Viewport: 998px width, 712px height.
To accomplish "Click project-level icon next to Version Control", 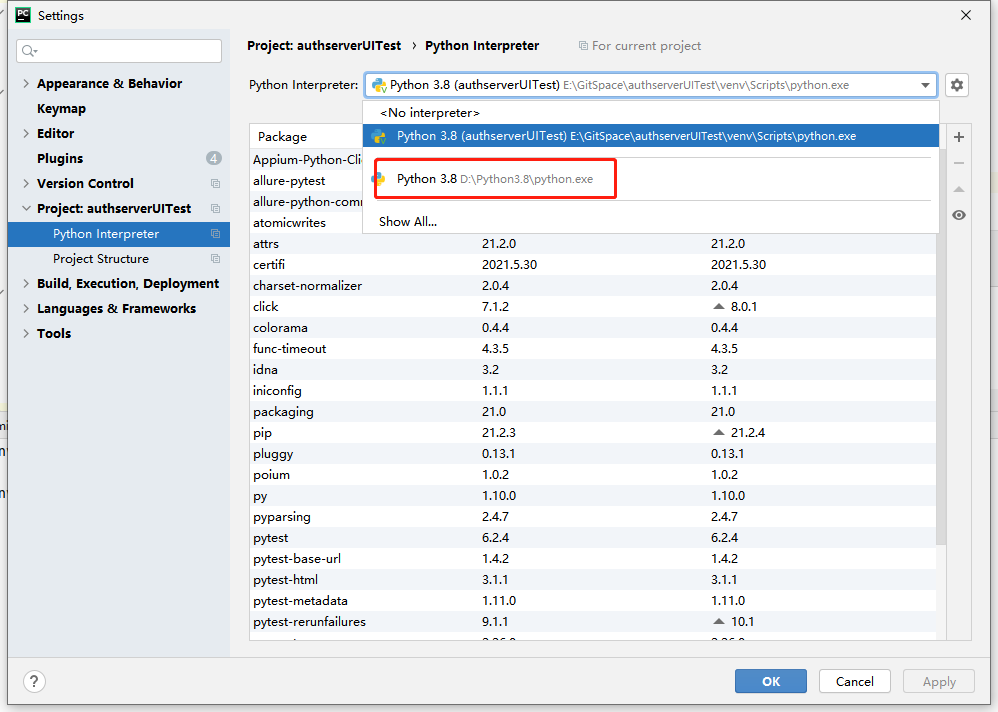I will tap(215, 183).
